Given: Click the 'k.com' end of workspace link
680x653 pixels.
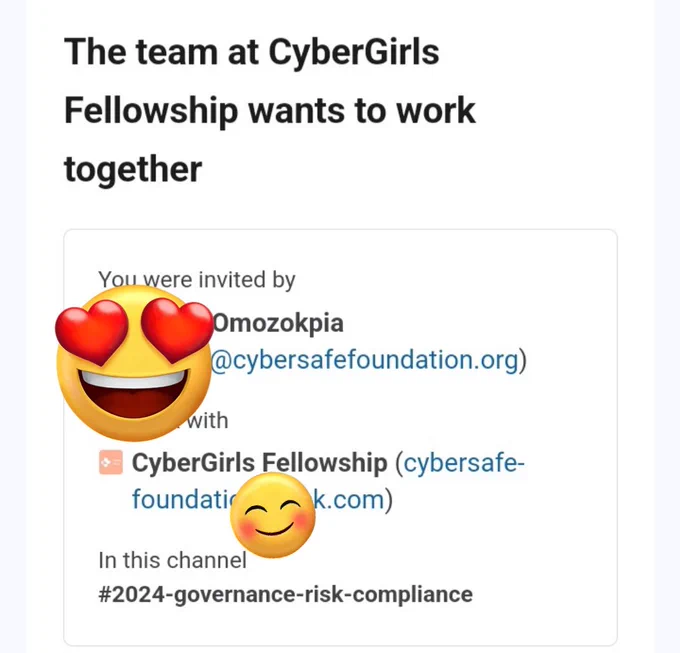Looking at the screenshot, I should [349, 499].
